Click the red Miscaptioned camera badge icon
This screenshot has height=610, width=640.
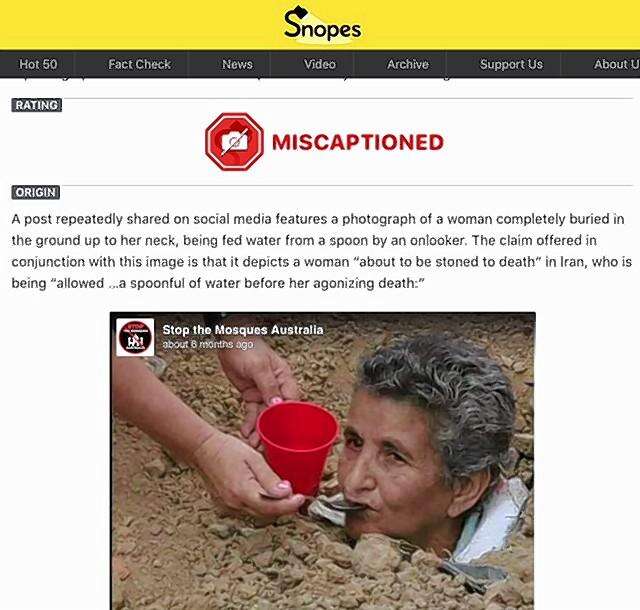coord(234,142)
